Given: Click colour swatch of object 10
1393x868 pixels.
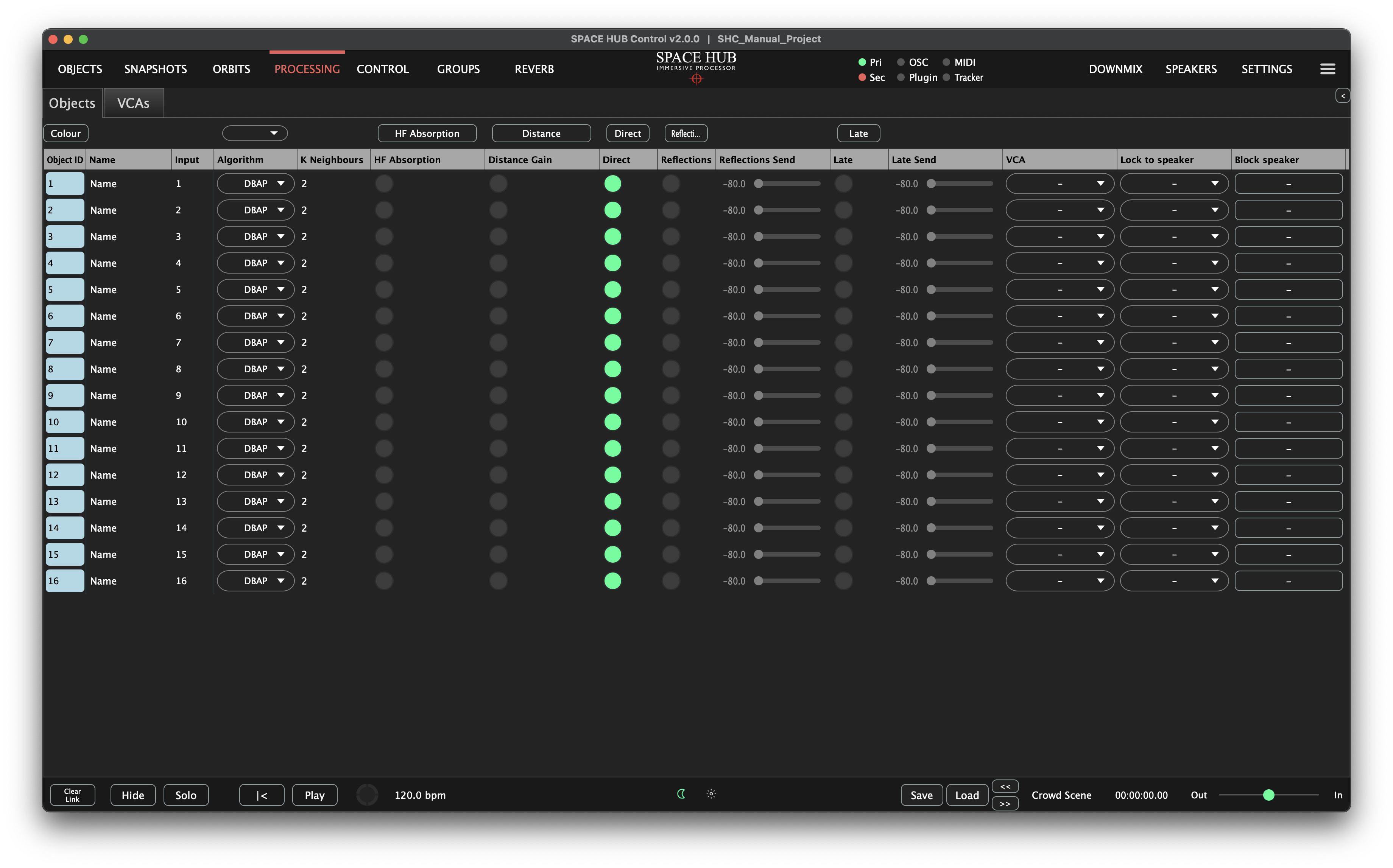Looking at the screenshot, I should pyautogui.click(x=65, y=422).
